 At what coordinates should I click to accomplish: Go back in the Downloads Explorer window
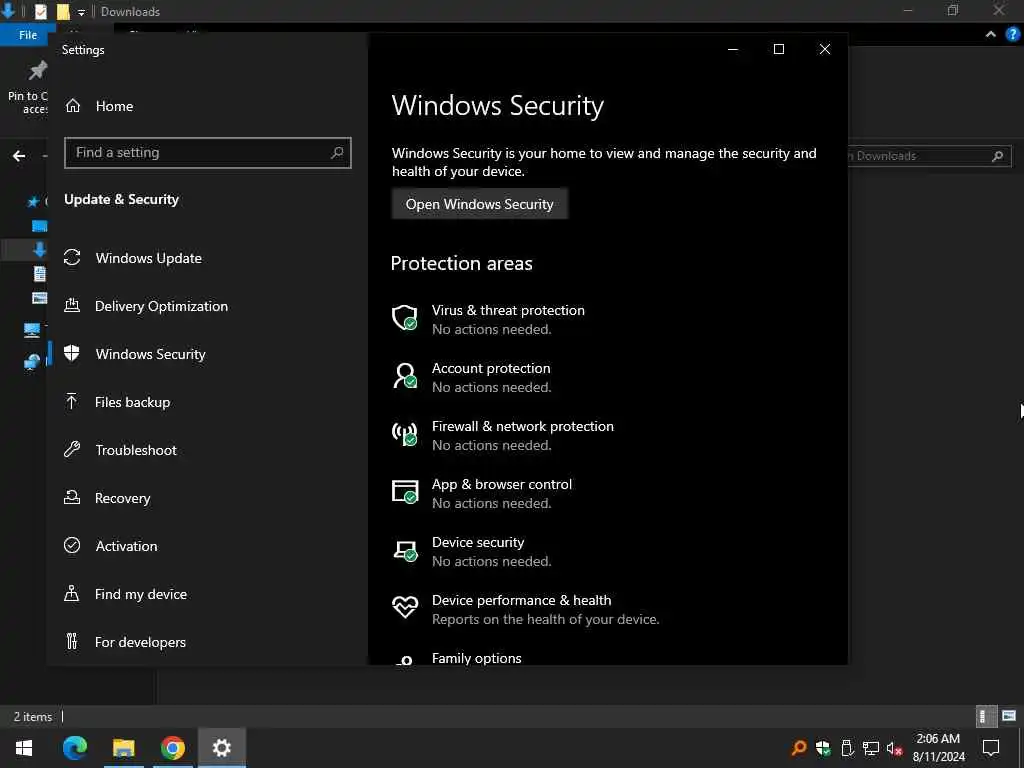coord(19,155)
